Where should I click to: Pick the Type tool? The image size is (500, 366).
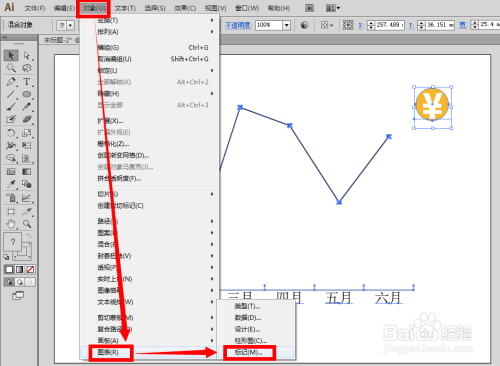point(27,81)
